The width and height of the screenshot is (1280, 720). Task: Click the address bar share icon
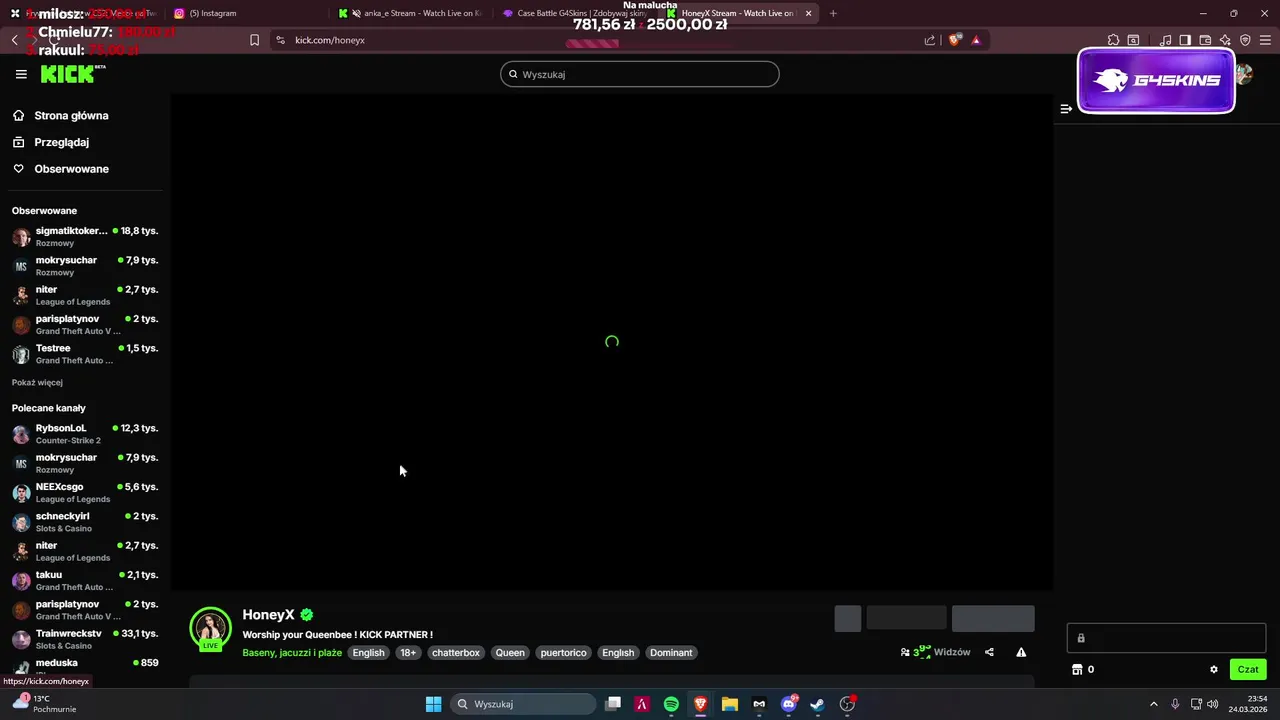tap(930, 40)
